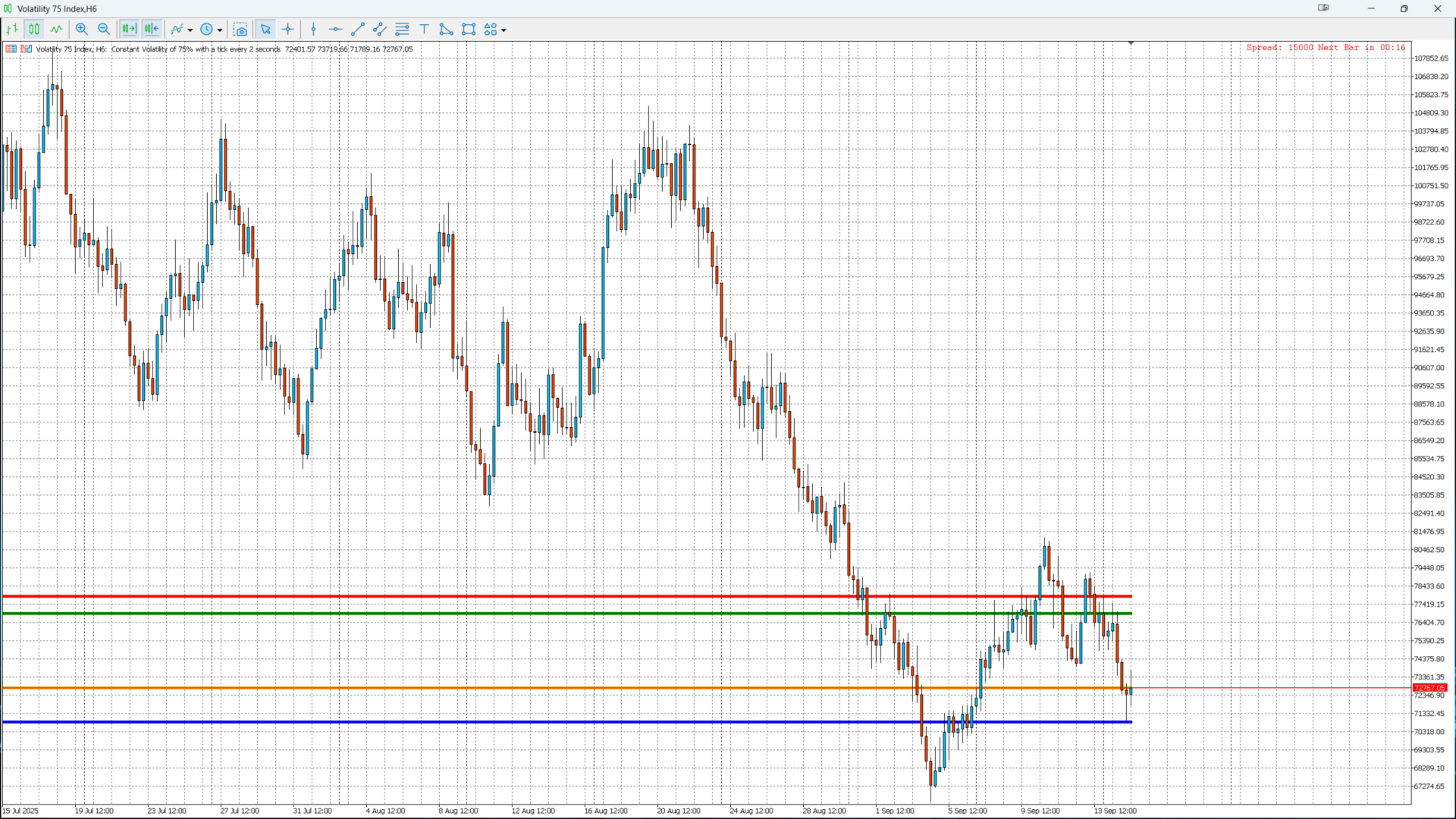Expand the shapes objects dropdown arrow
This screenshot has width=1456, height=819.
pyautogui.click(x=504, y=30)
